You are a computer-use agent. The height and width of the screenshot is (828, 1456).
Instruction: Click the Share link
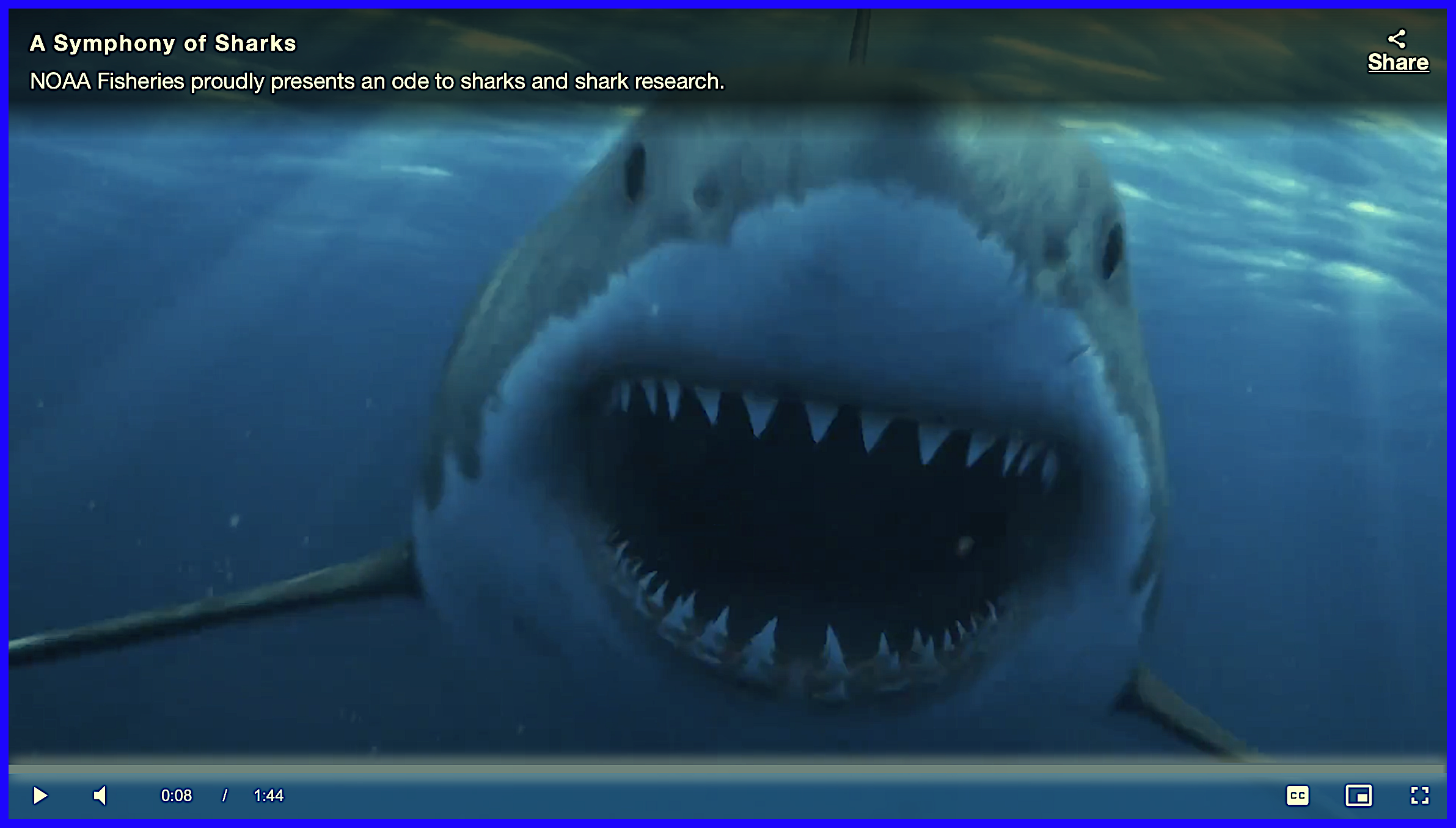tap(1398, 62)
